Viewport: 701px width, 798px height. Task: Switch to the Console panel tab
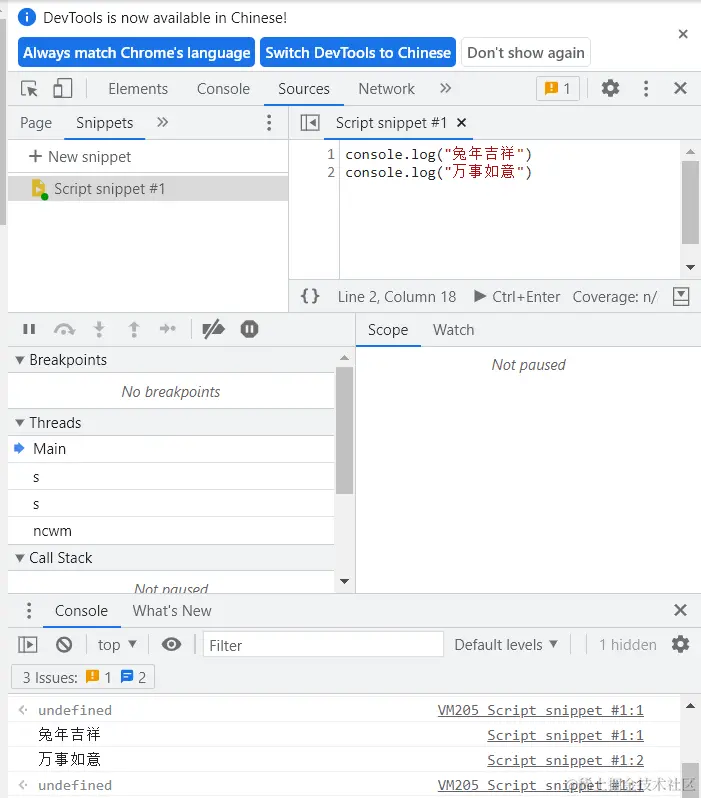pyautogui.click(x=223, y=89)
